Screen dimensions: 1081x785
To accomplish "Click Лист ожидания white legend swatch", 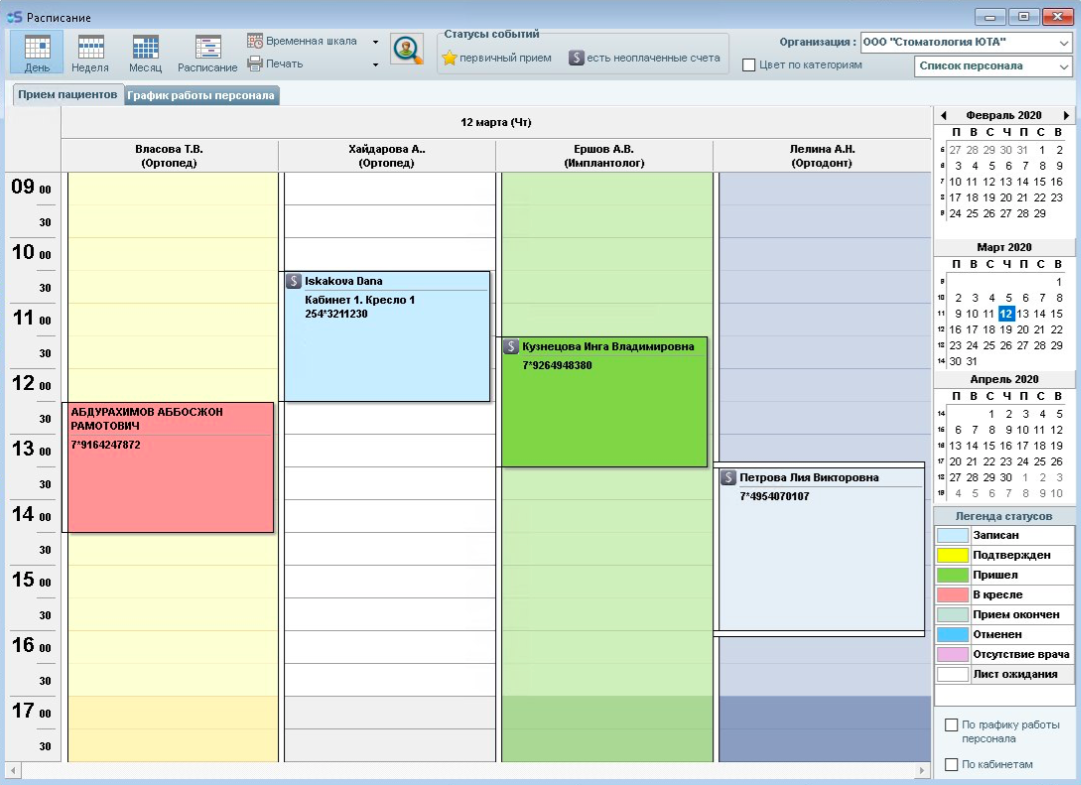I will (x=953, y=675).
